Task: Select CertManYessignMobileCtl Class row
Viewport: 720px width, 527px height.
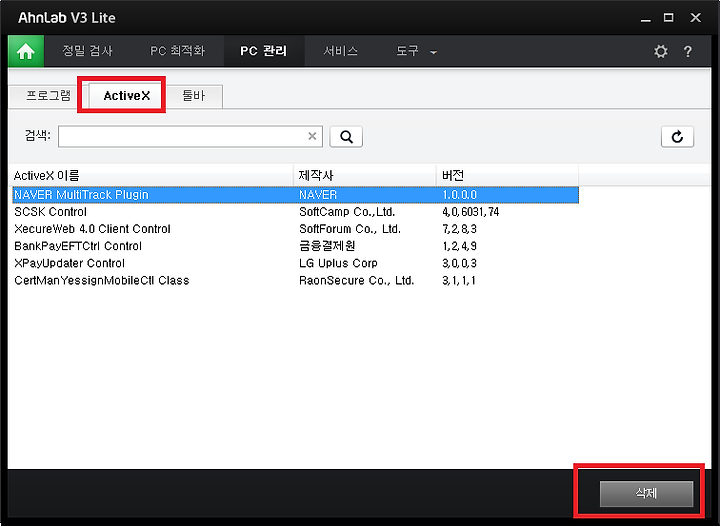Action: (x=295, y=280)
